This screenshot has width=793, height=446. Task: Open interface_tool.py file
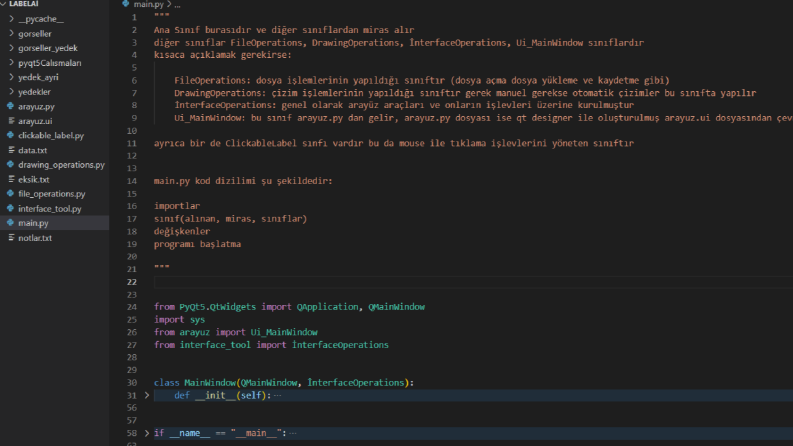(x=50, y=208)
